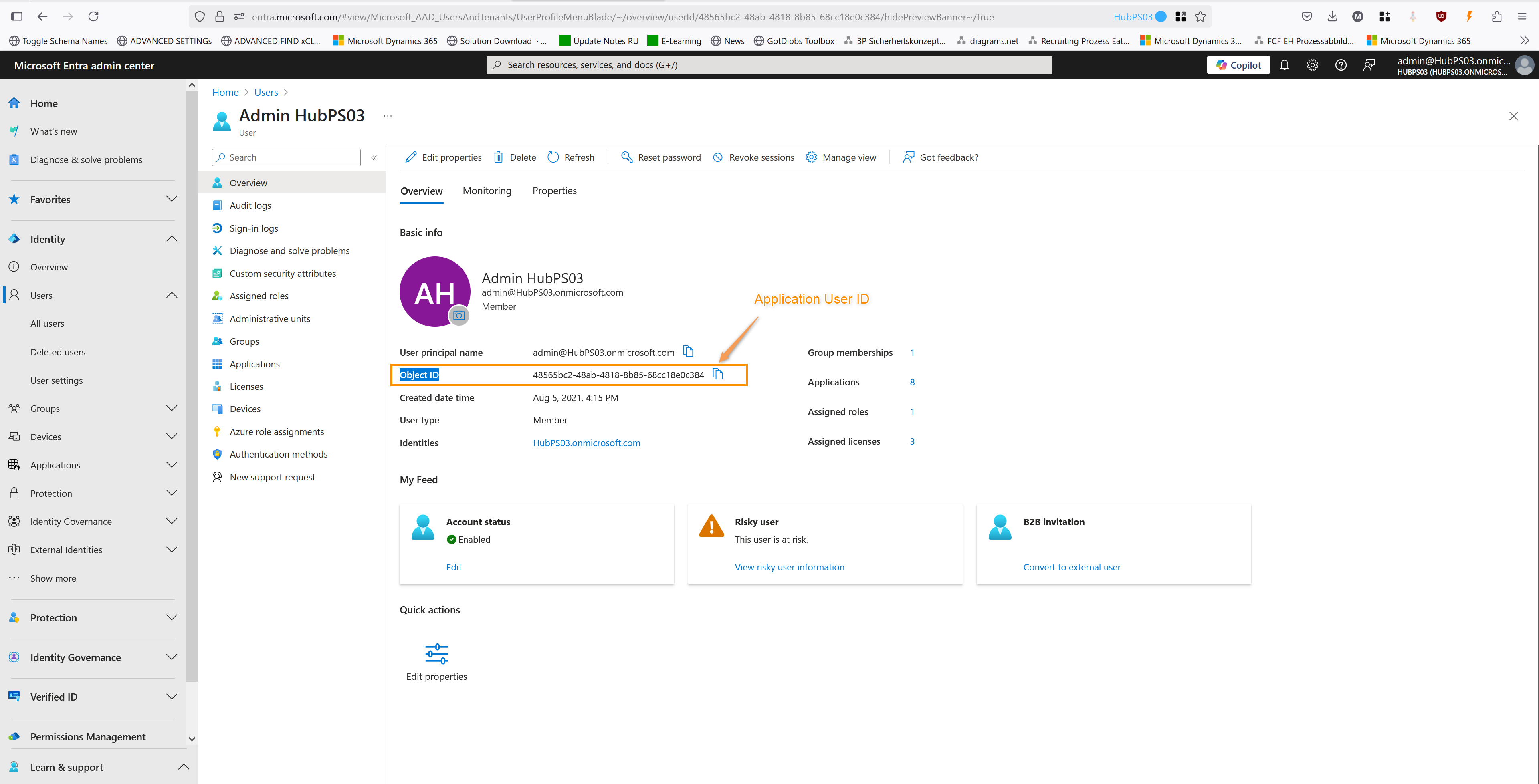Open the admin account avatar menu
The height and width of the screenshot is (784, 1539).
(x=1524, y=65)
